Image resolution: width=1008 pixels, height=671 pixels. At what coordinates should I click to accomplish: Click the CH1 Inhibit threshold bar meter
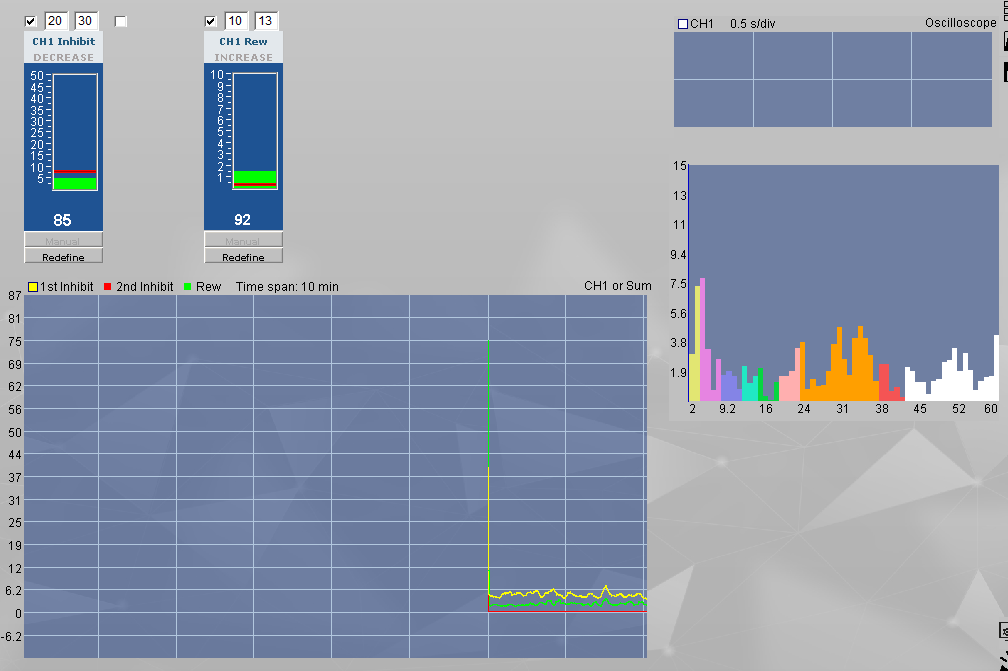tap(75, 132)
